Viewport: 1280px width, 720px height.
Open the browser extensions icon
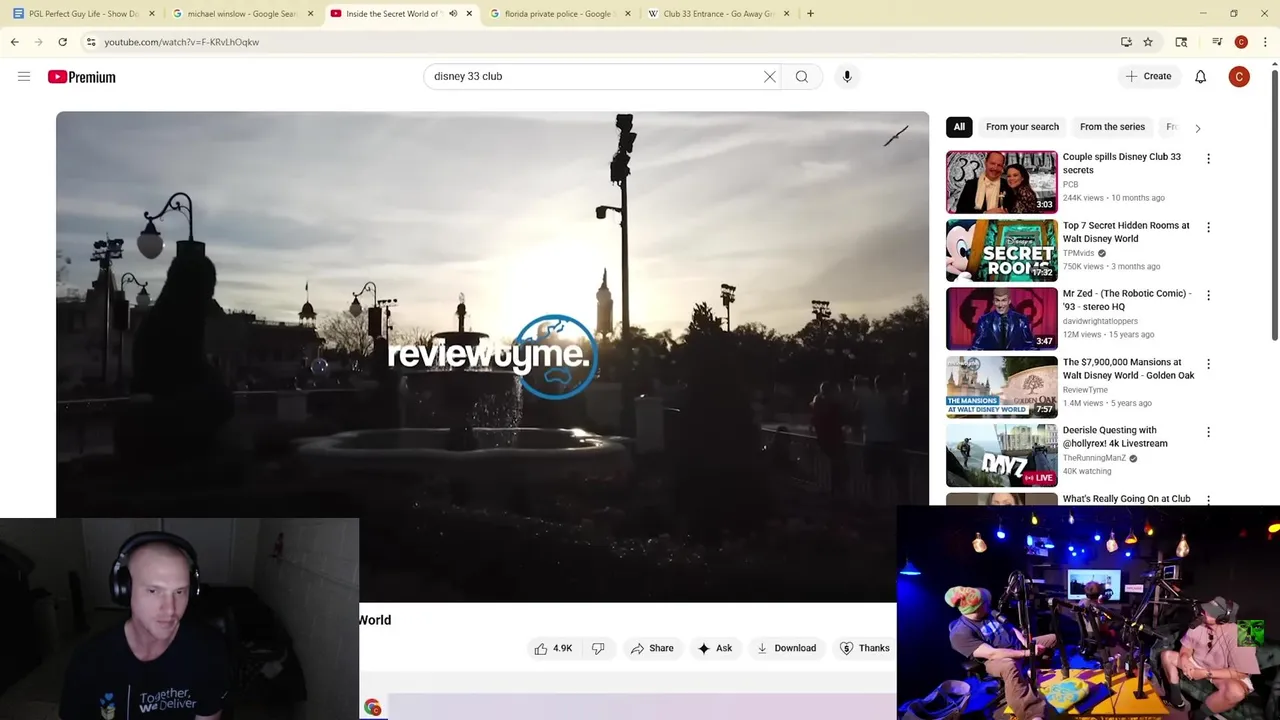tap(1181, 42)
